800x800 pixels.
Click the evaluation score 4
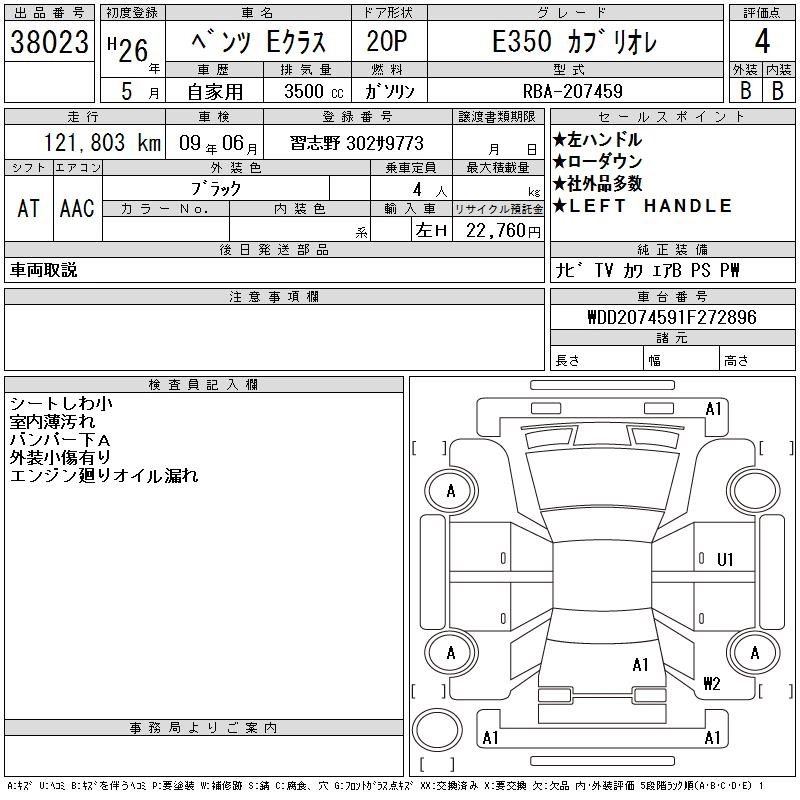coord(761,42)
